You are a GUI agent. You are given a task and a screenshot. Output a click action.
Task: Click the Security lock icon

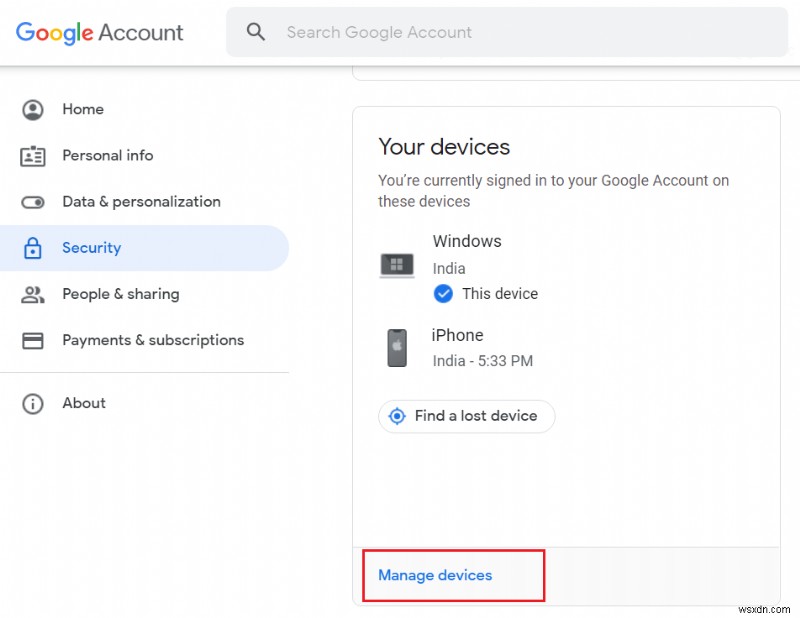[x=33, y=247]
